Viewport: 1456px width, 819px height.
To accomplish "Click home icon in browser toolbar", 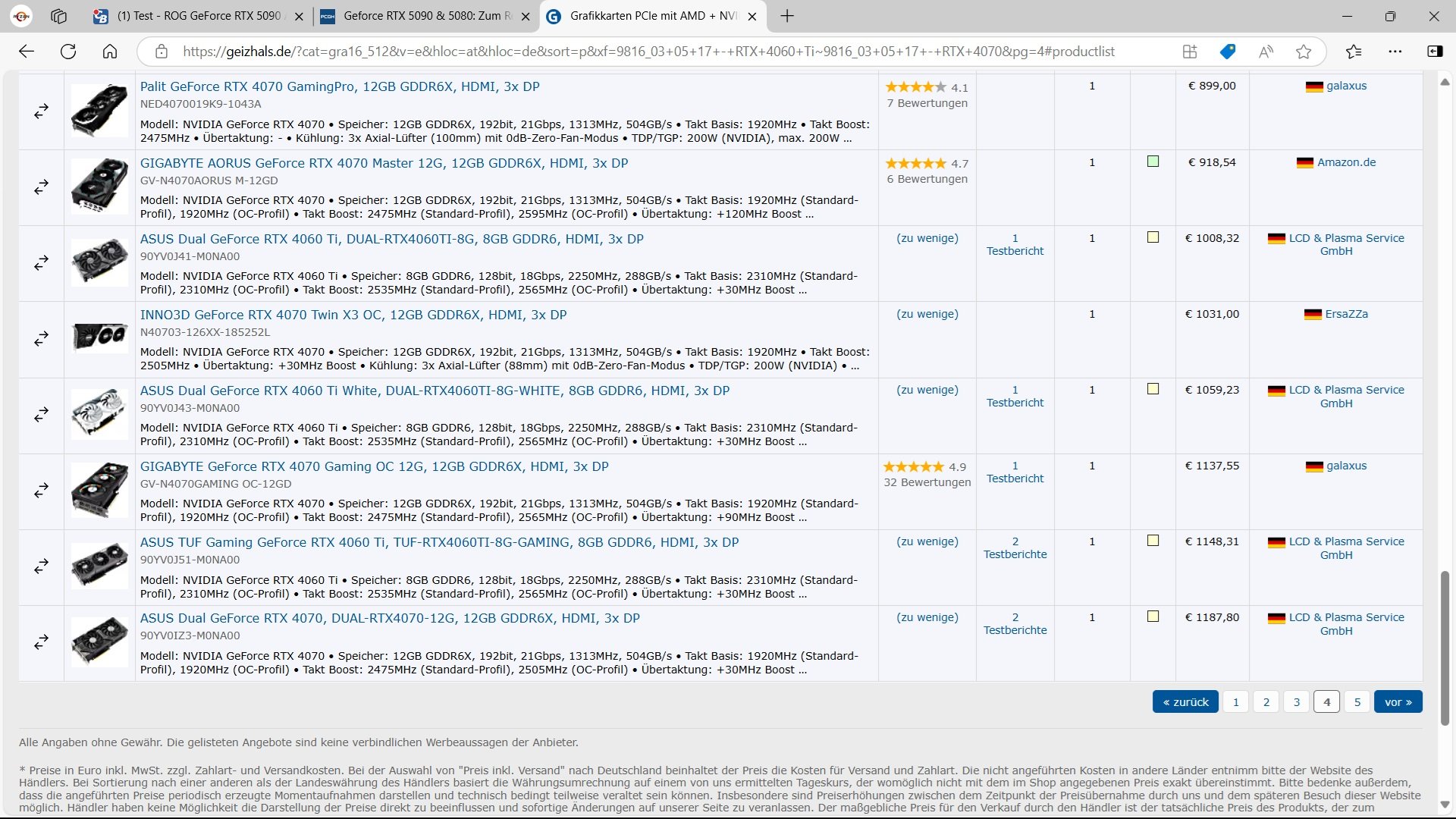I will pos(110,52).
